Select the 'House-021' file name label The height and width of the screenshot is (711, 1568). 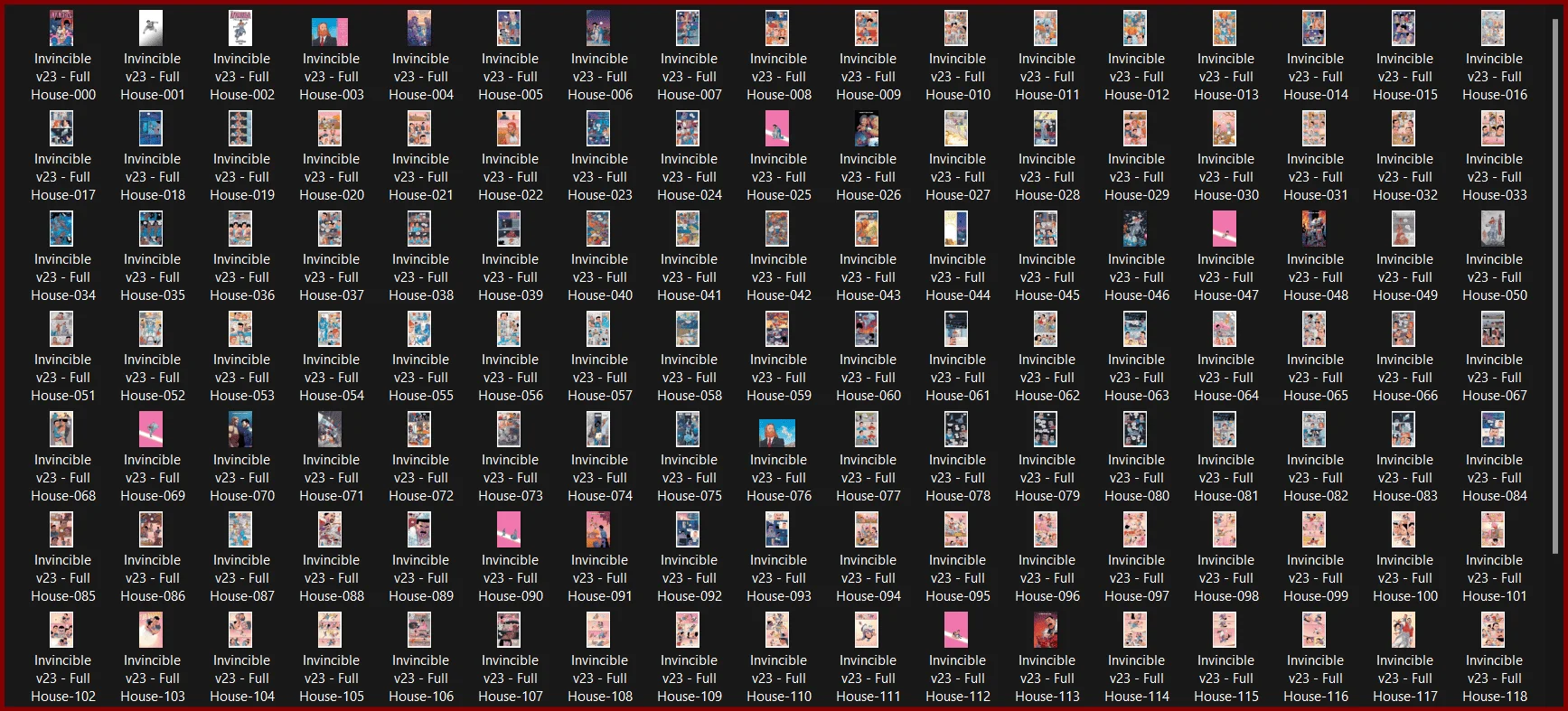point(421,195)
